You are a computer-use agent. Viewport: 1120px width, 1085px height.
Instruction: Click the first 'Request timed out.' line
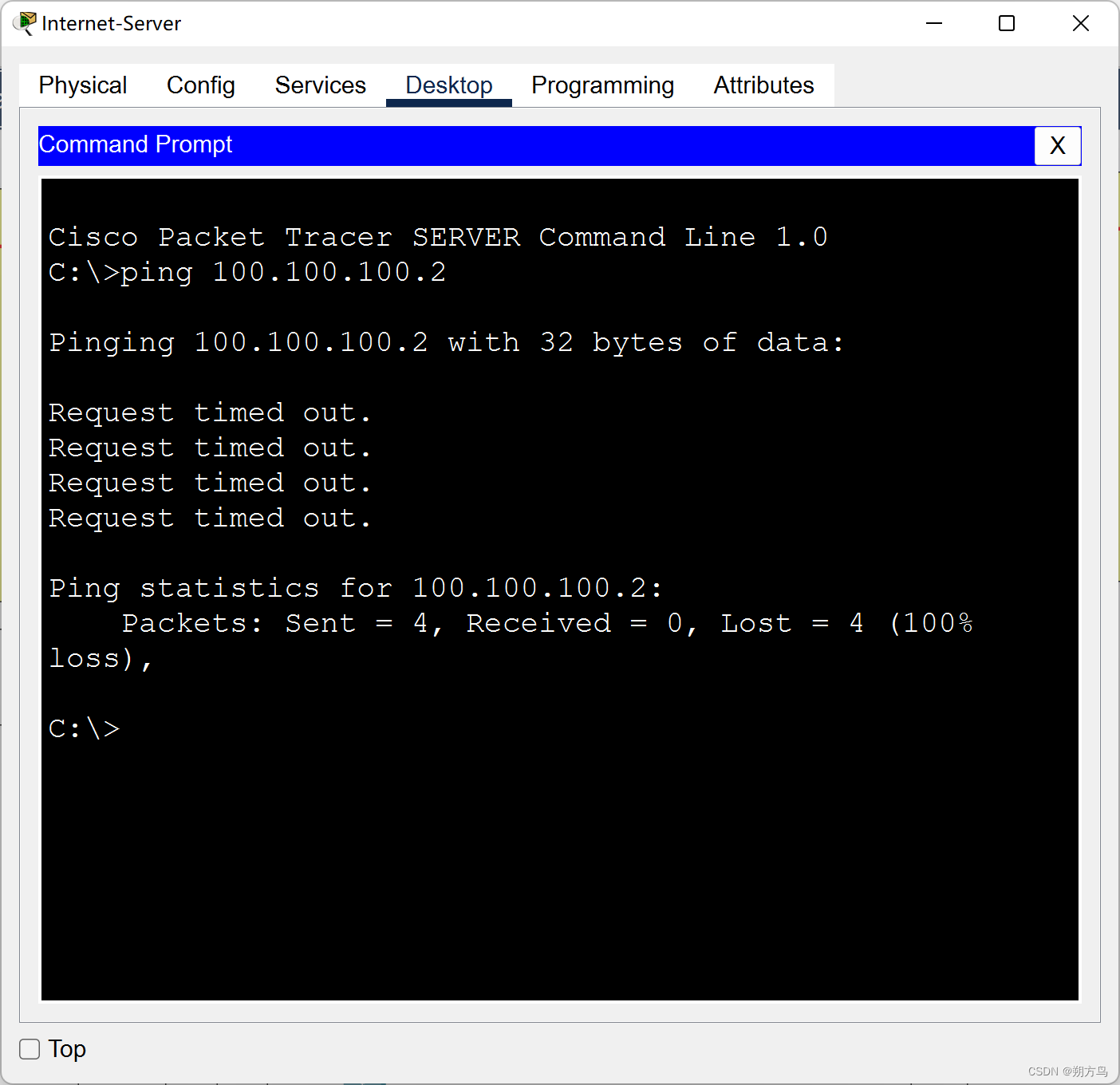pos(210,412)
